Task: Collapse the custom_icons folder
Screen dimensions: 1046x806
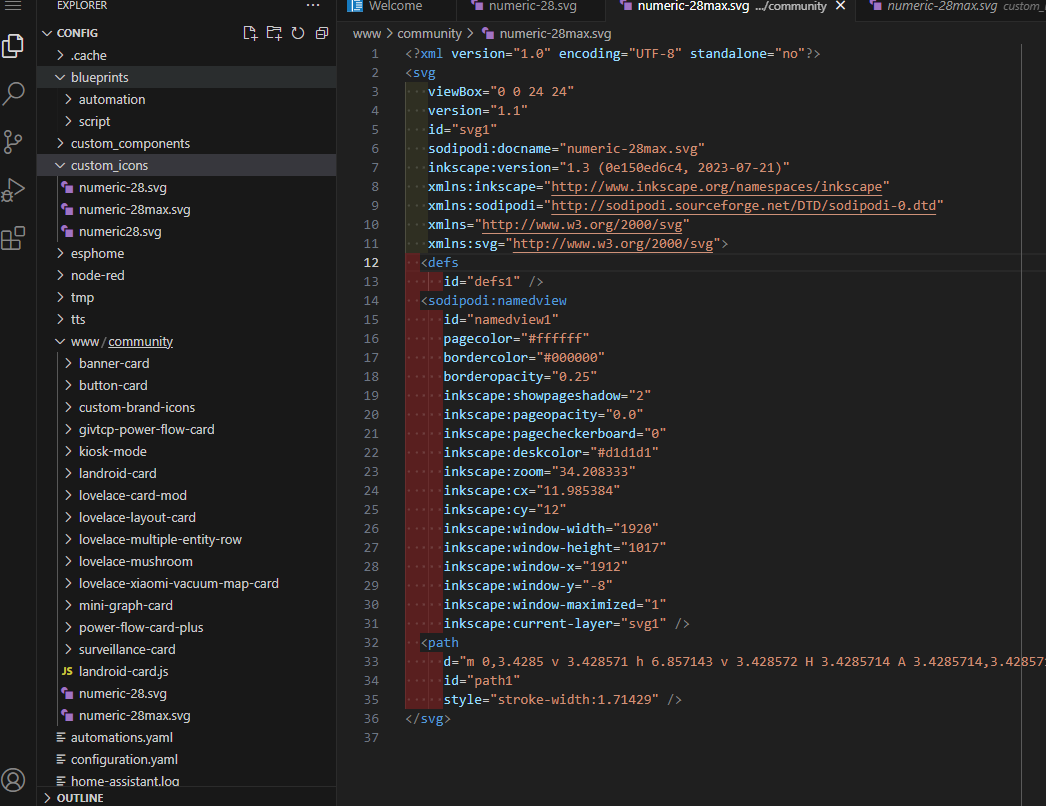Action: pyautogui.click(x=109, y=165)
